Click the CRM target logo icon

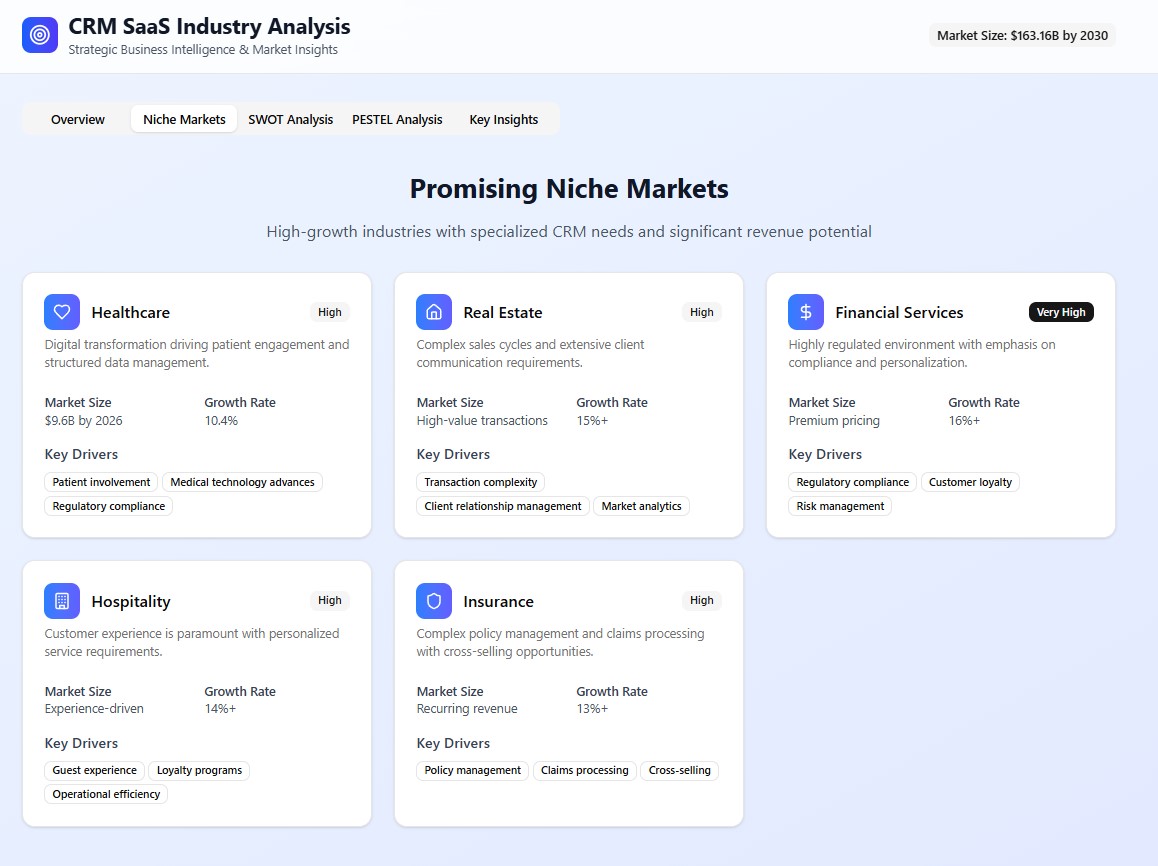pos(40,35)
